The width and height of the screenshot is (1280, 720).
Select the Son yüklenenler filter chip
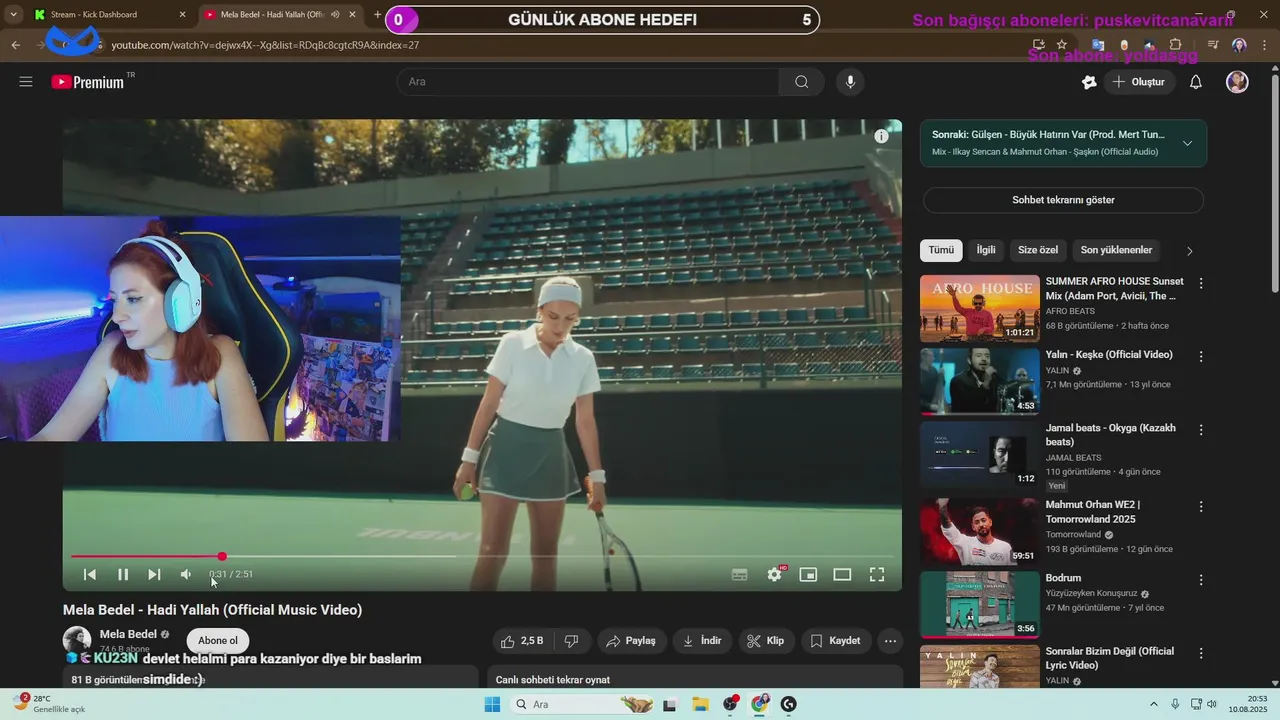[1116, 250]
